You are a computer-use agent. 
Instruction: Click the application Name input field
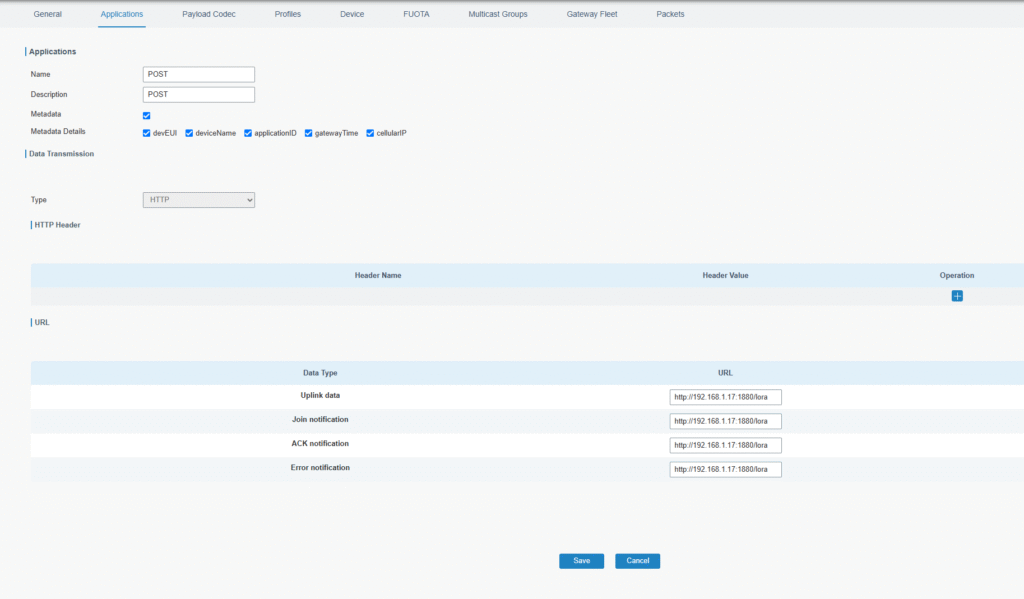(x=199, y=74)
